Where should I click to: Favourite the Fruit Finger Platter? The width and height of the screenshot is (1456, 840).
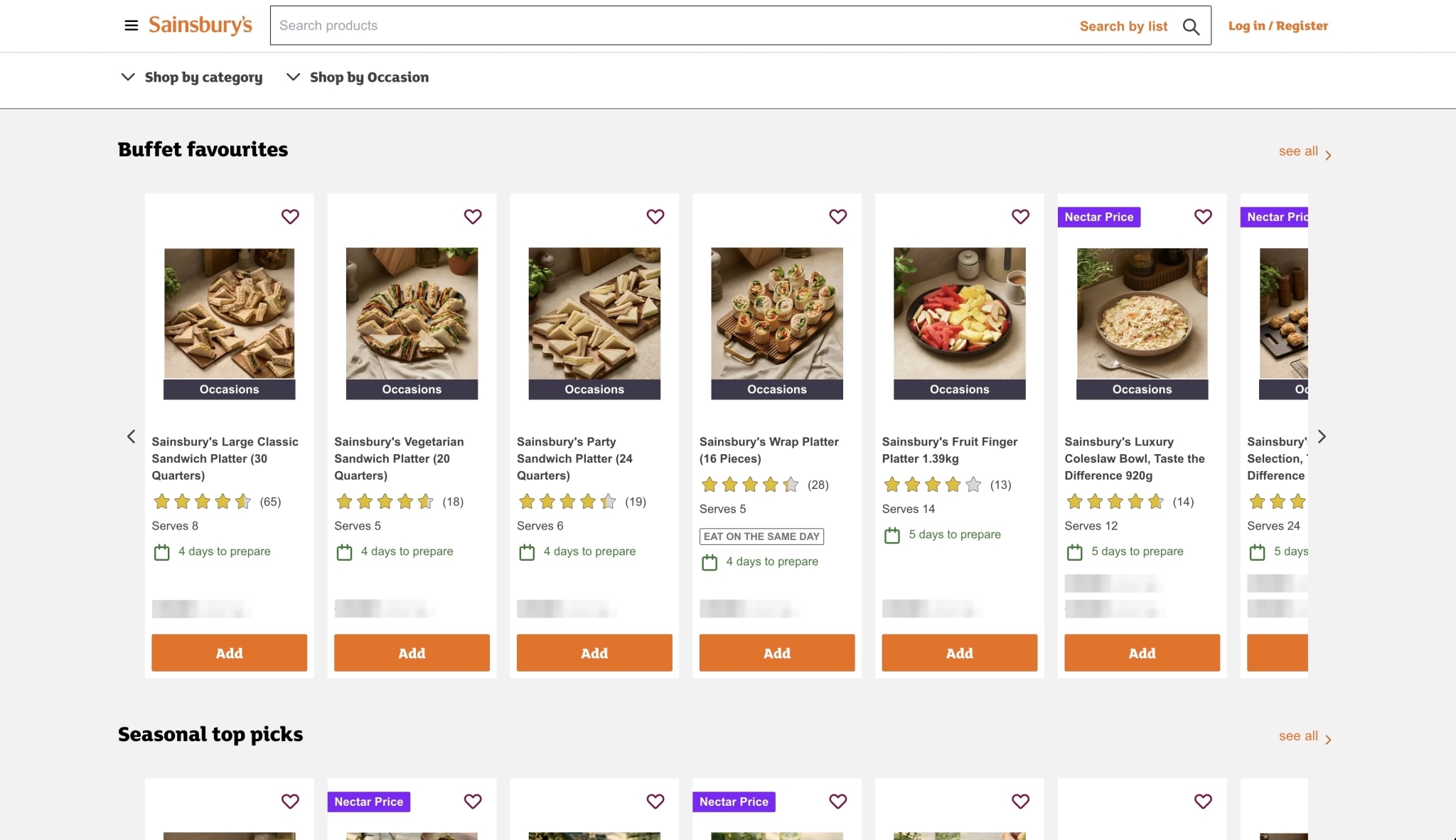pos(1020,217)
